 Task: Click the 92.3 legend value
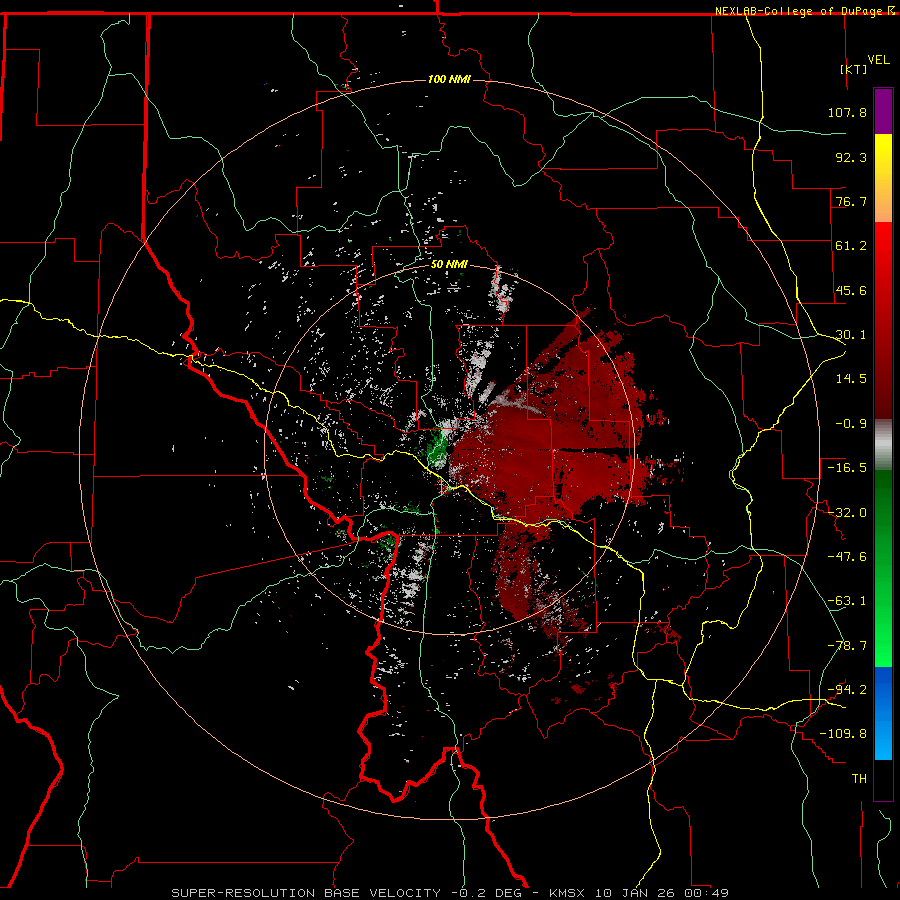click(x=851, y=157)
